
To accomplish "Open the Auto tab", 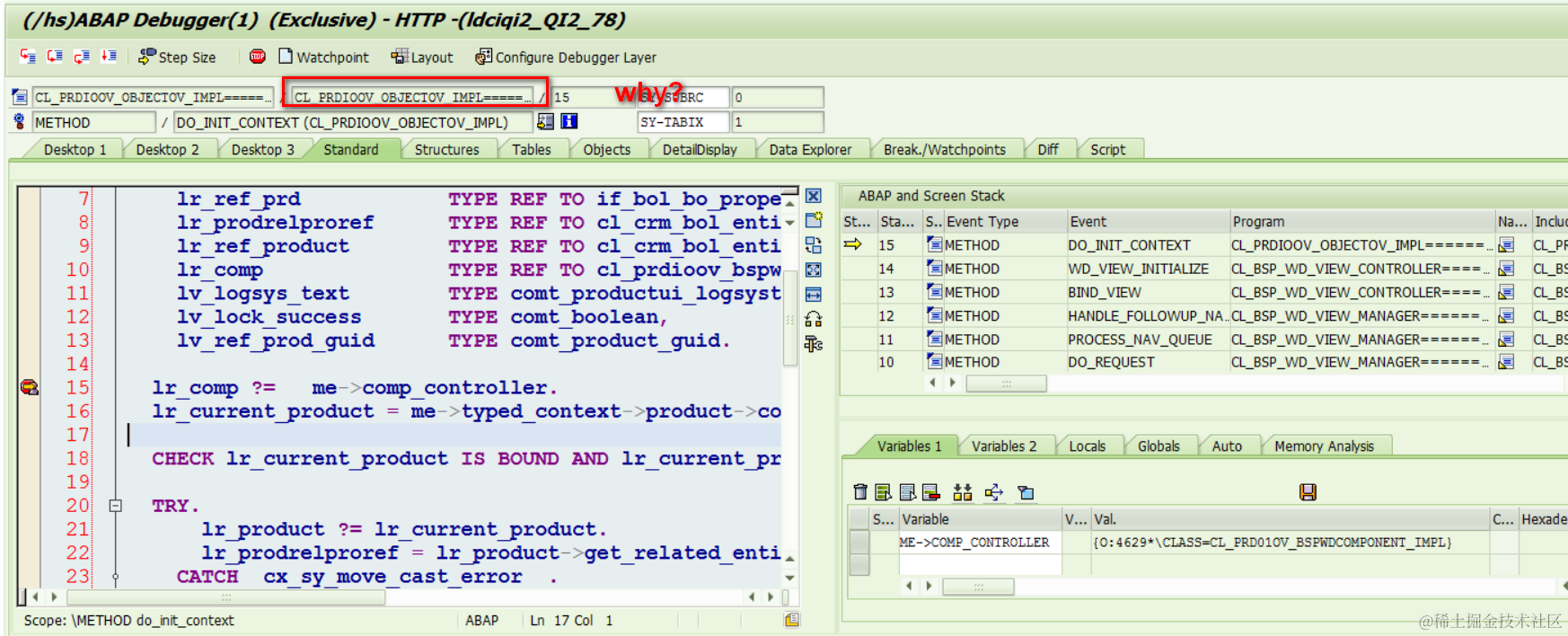I will click(x=1227, y=446).
